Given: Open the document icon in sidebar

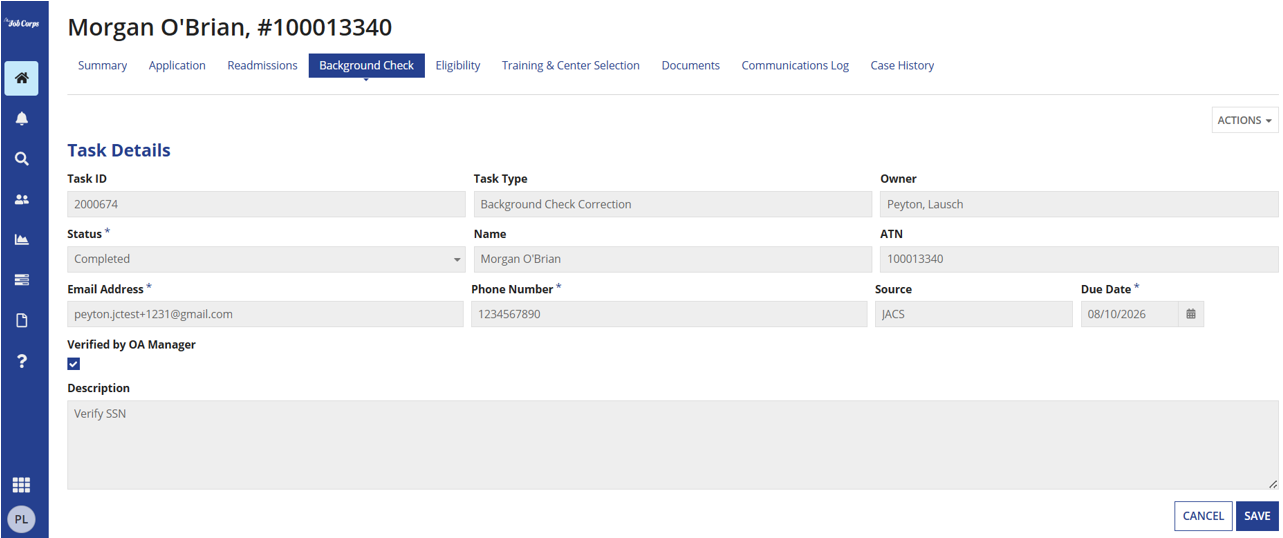Looking at the screenshot, I should click(x=21, y=320).
